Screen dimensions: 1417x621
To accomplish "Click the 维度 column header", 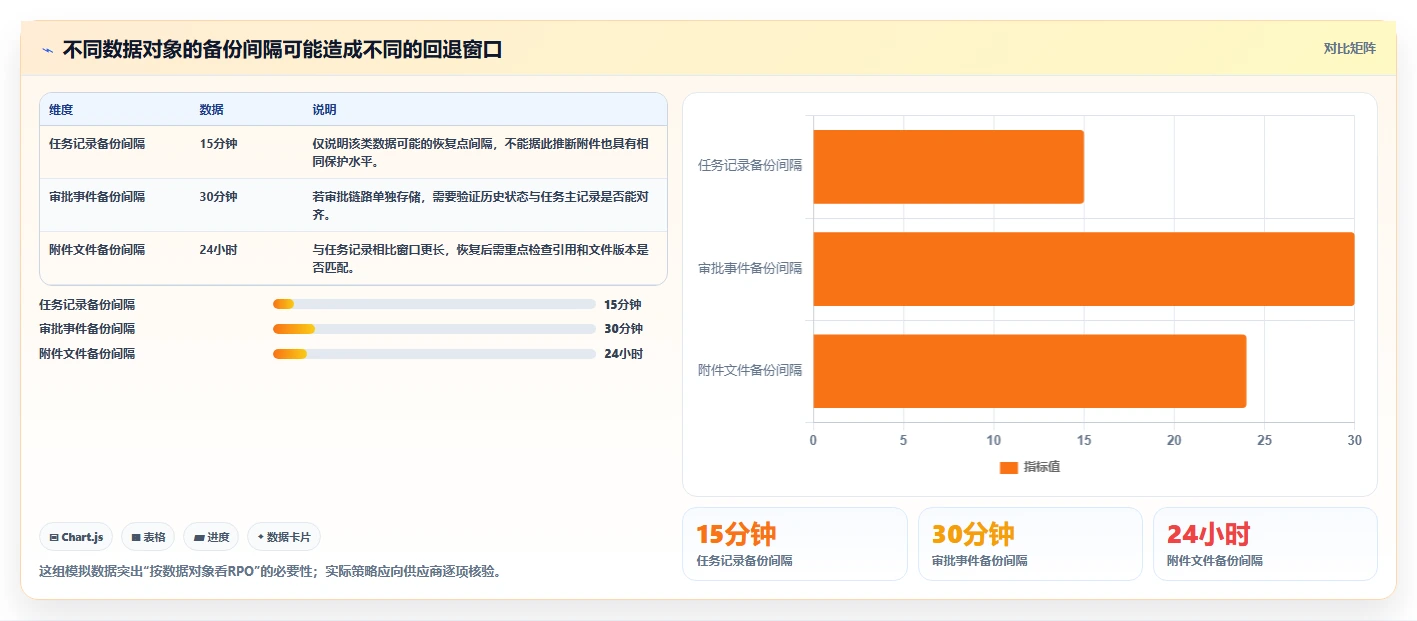I will click(x=61, y=110).
